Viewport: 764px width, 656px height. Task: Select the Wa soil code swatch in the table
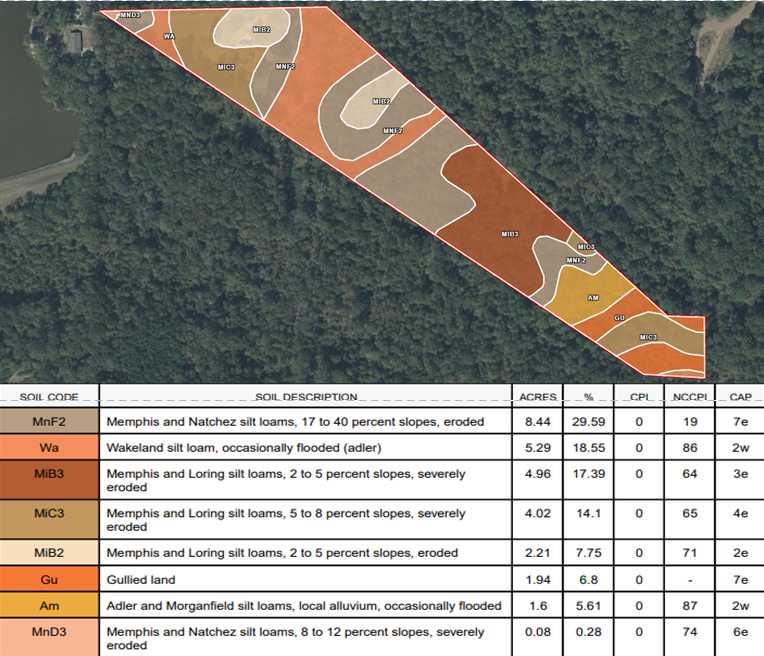[x=49, y=447]
